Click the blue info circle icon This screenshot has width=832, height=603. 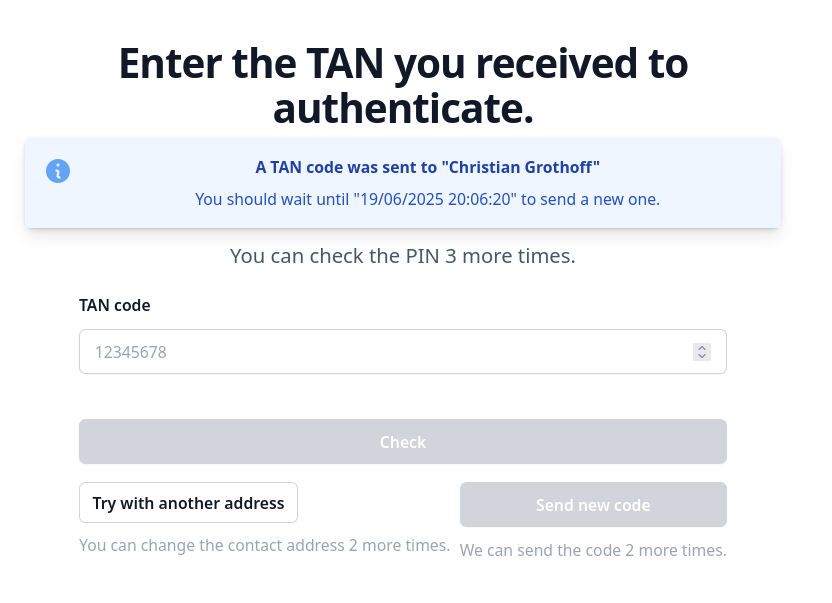coord(58,171)
